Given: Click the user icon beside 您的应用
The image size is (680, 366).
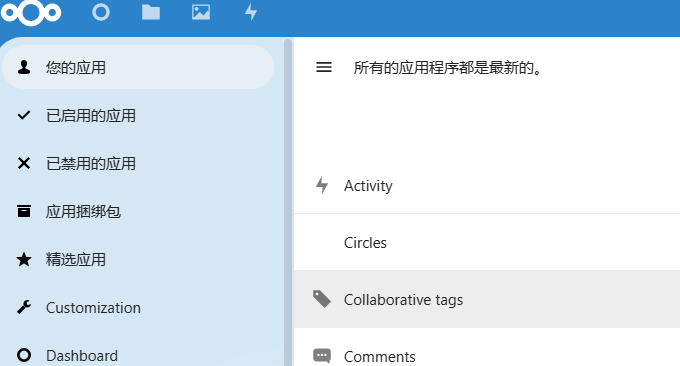Looking at the screenshot, I should click(24, 67).
